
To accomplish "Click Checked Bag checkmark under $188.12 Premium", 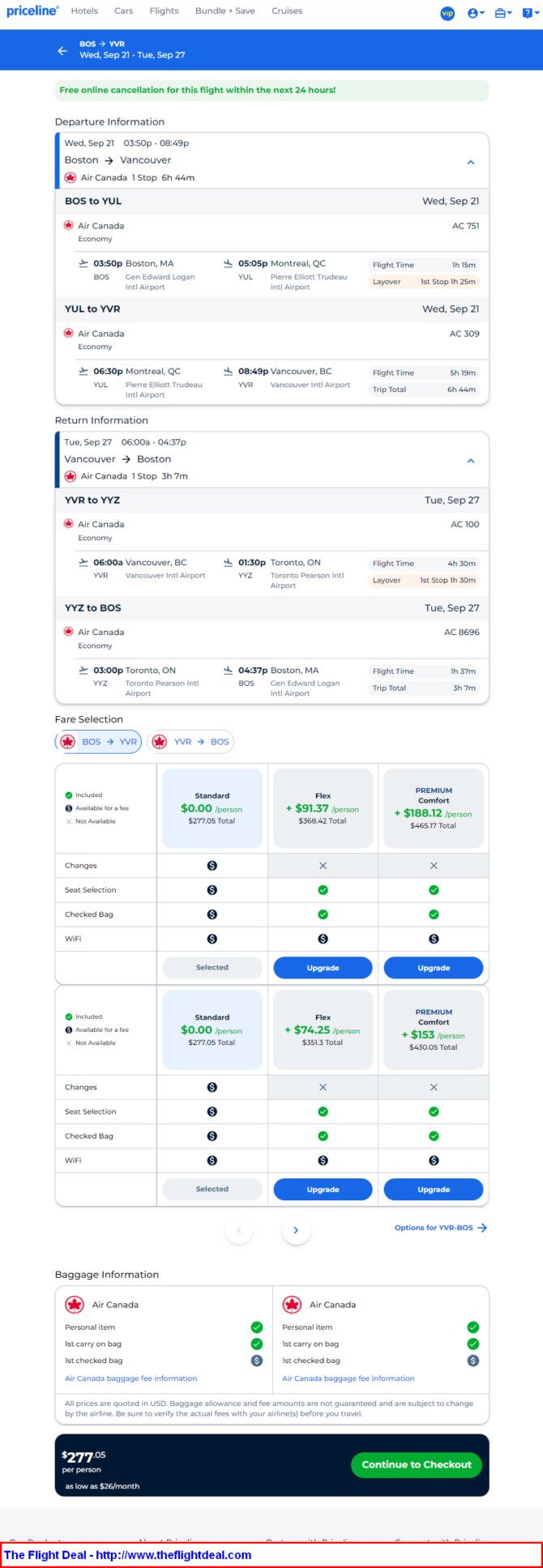I will pyautogui.click(x=434, y=914).
